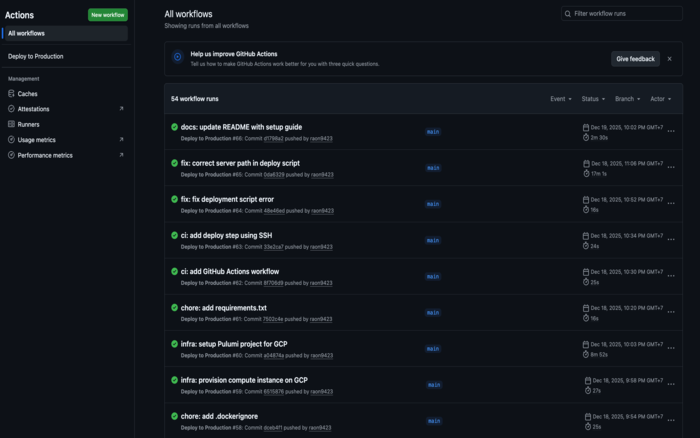Open options menu for .dockerignore run
This screenshot has width=700, height=438.
[x=671, y=421]
